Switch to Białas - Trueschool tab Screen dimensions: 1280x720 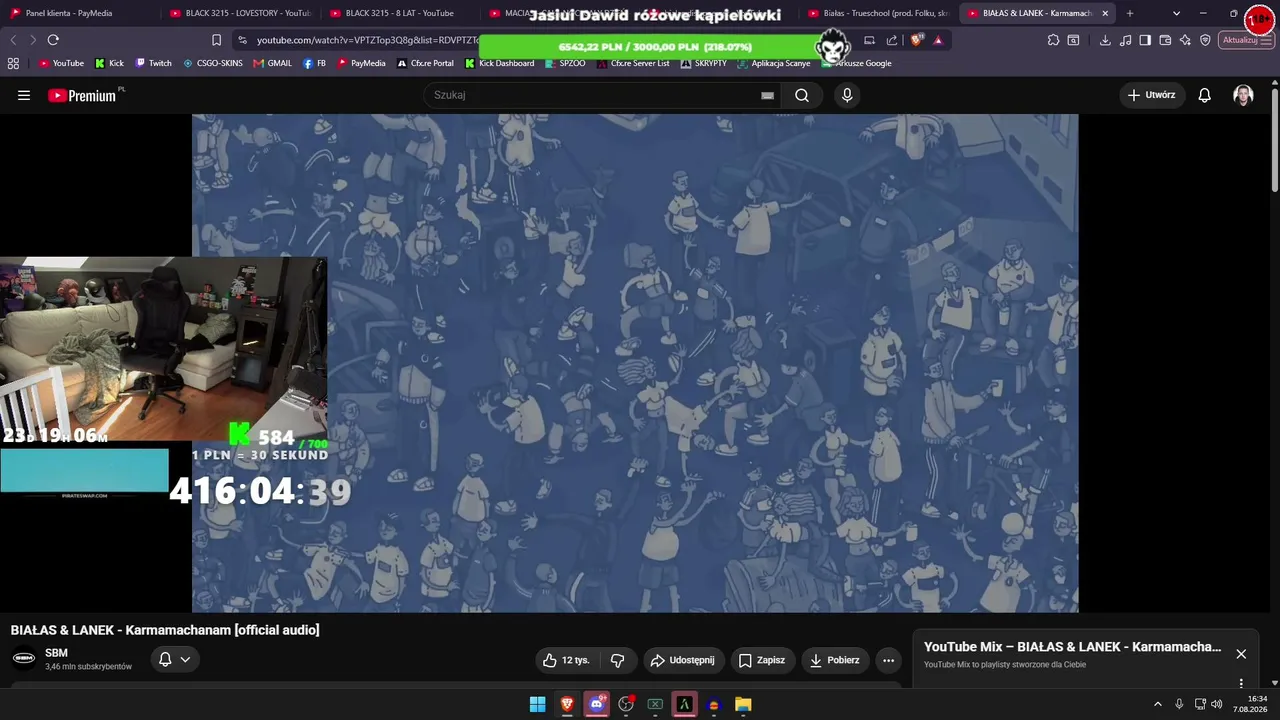pyautogui.click(x=878, y=13)
